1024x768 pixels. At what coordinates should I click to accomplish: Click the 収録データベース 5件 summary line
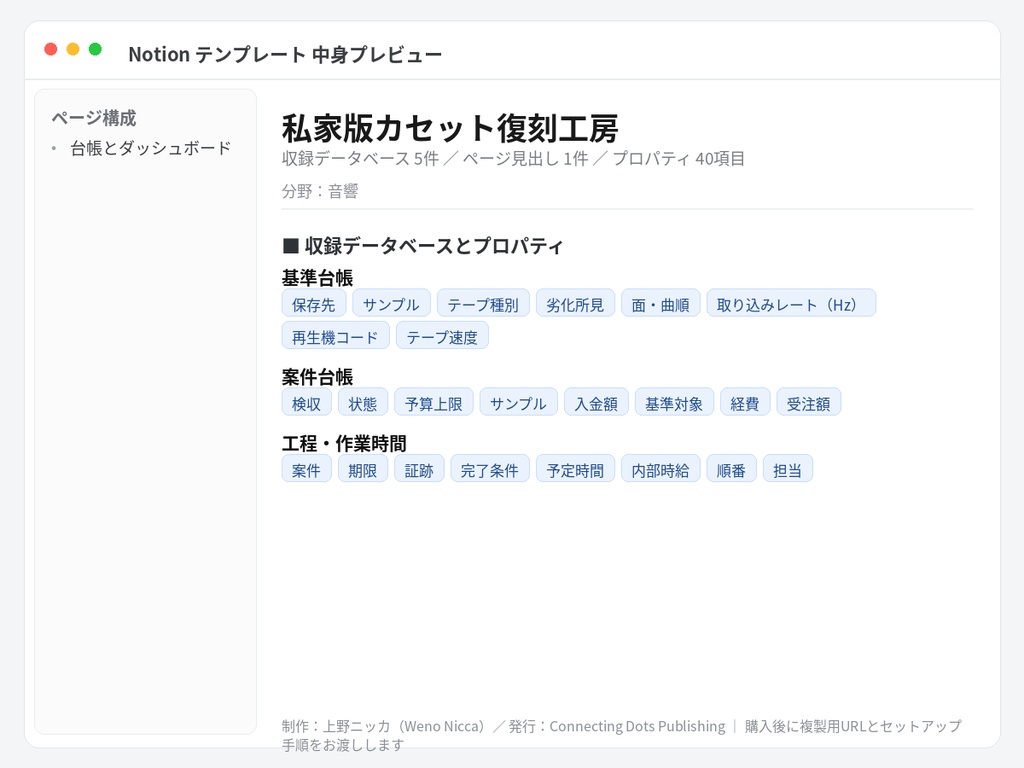[513, 159]
